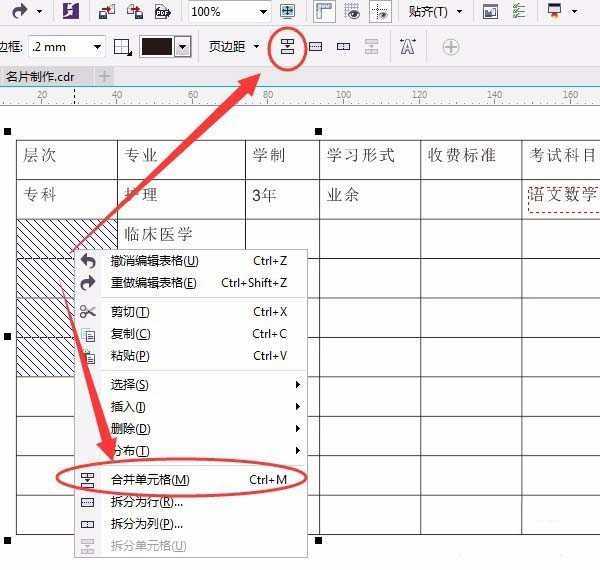Click the plus button to add new document tab
600x570 pixels.
tap(104, 76)
